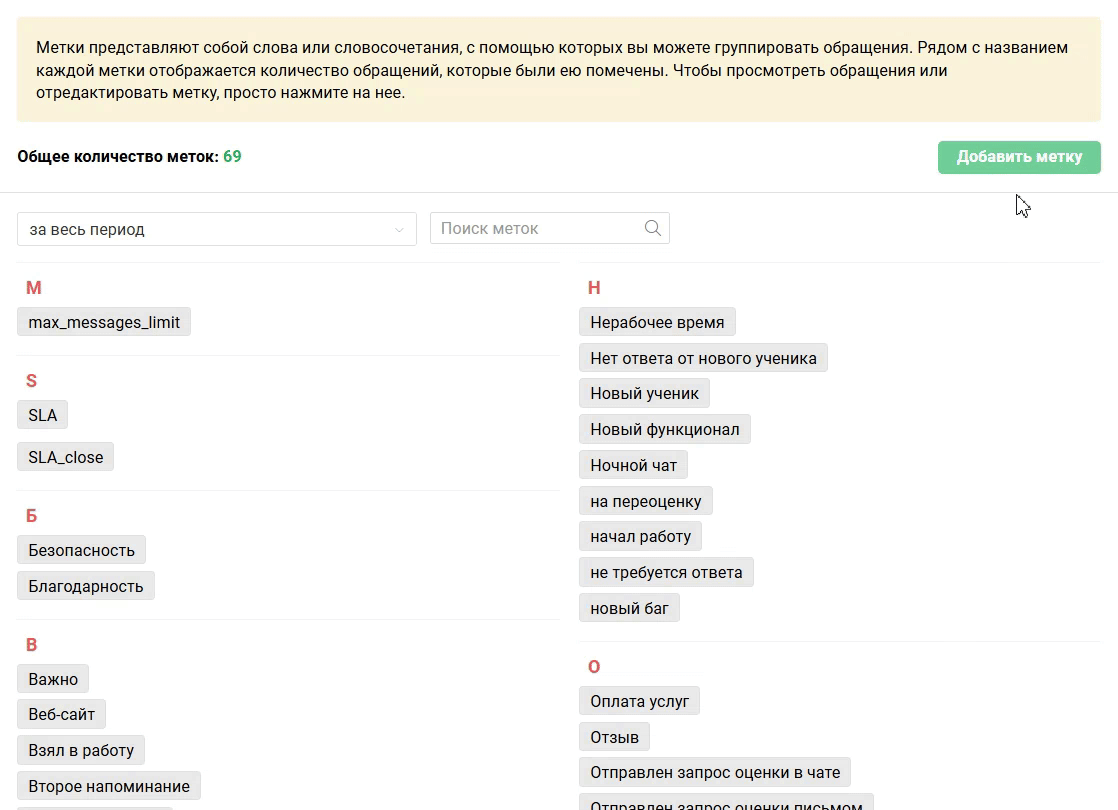Open 'Нет ответа от нового ученика' tag
1118x810 pixels.
pyautogui.click(x=703, y=358)
